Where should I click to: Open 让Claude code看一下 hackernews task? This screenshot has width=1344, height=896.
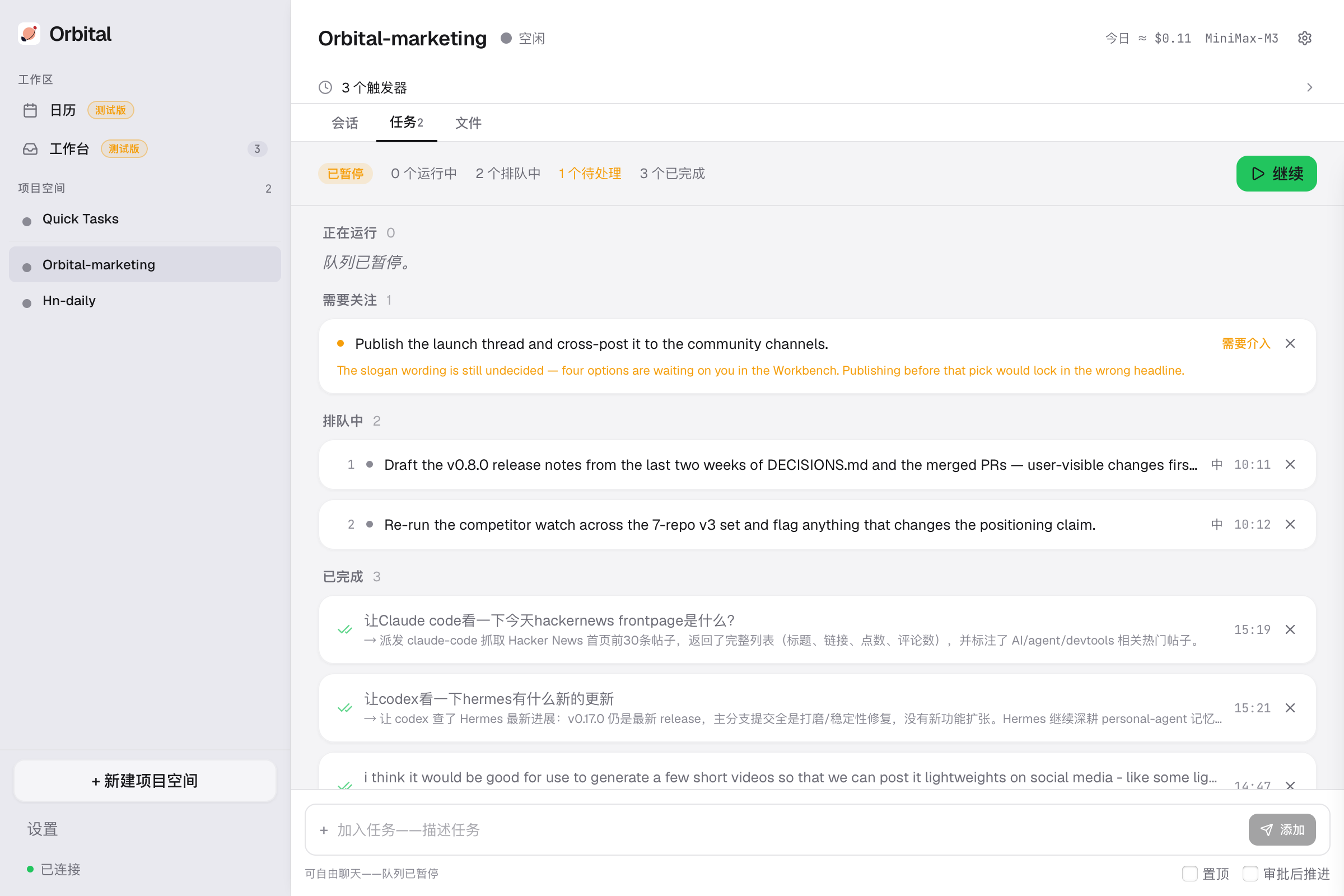[x=817, y=629]
